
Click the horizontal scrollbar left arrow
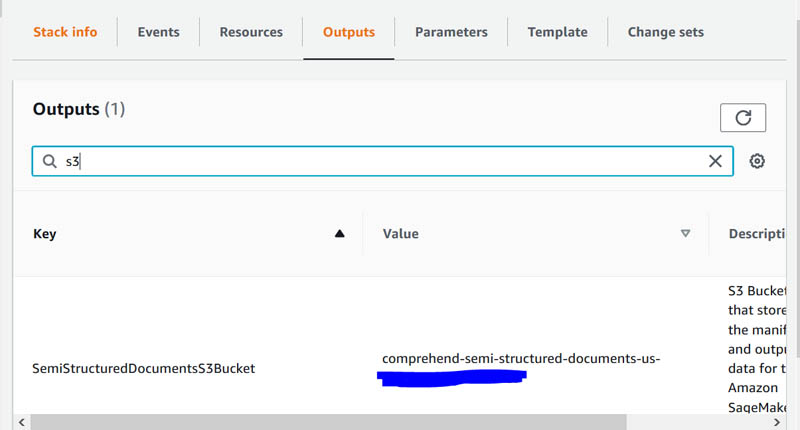pos(21,422)
